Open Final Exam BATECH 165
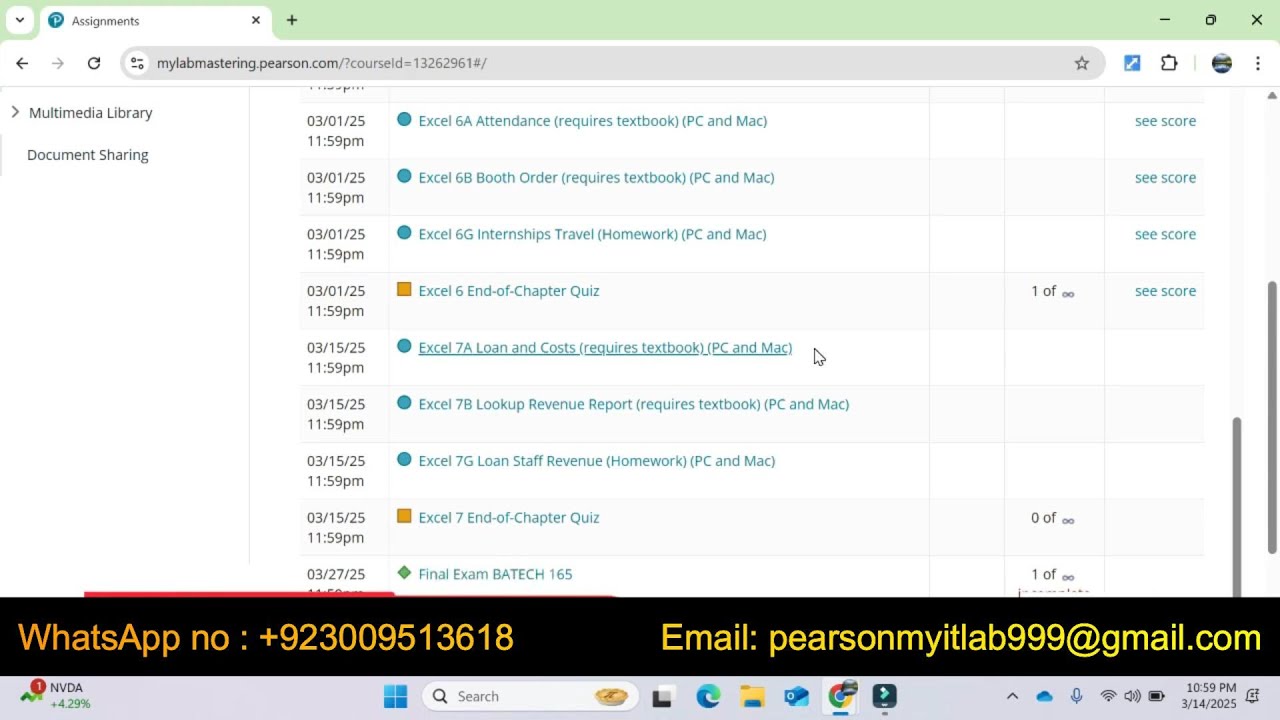This screenshot has width=1280, height=720. pos(495,574)
